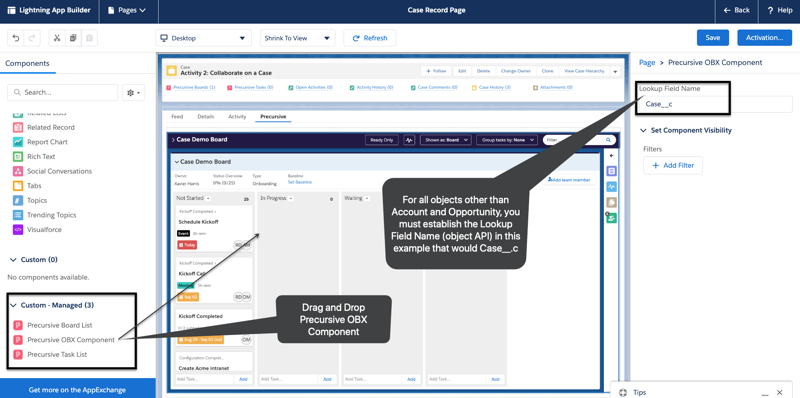Click the copy icon in toolbar

73,38
